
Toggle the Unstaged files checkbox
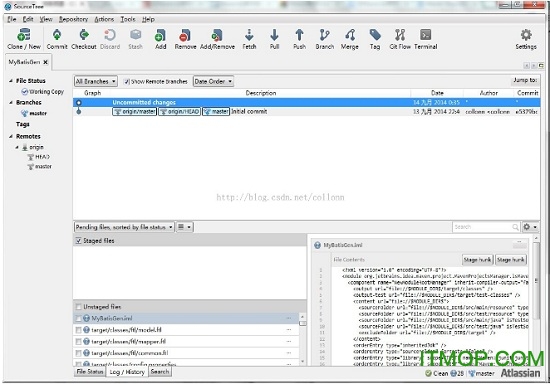tap(79, 307)
